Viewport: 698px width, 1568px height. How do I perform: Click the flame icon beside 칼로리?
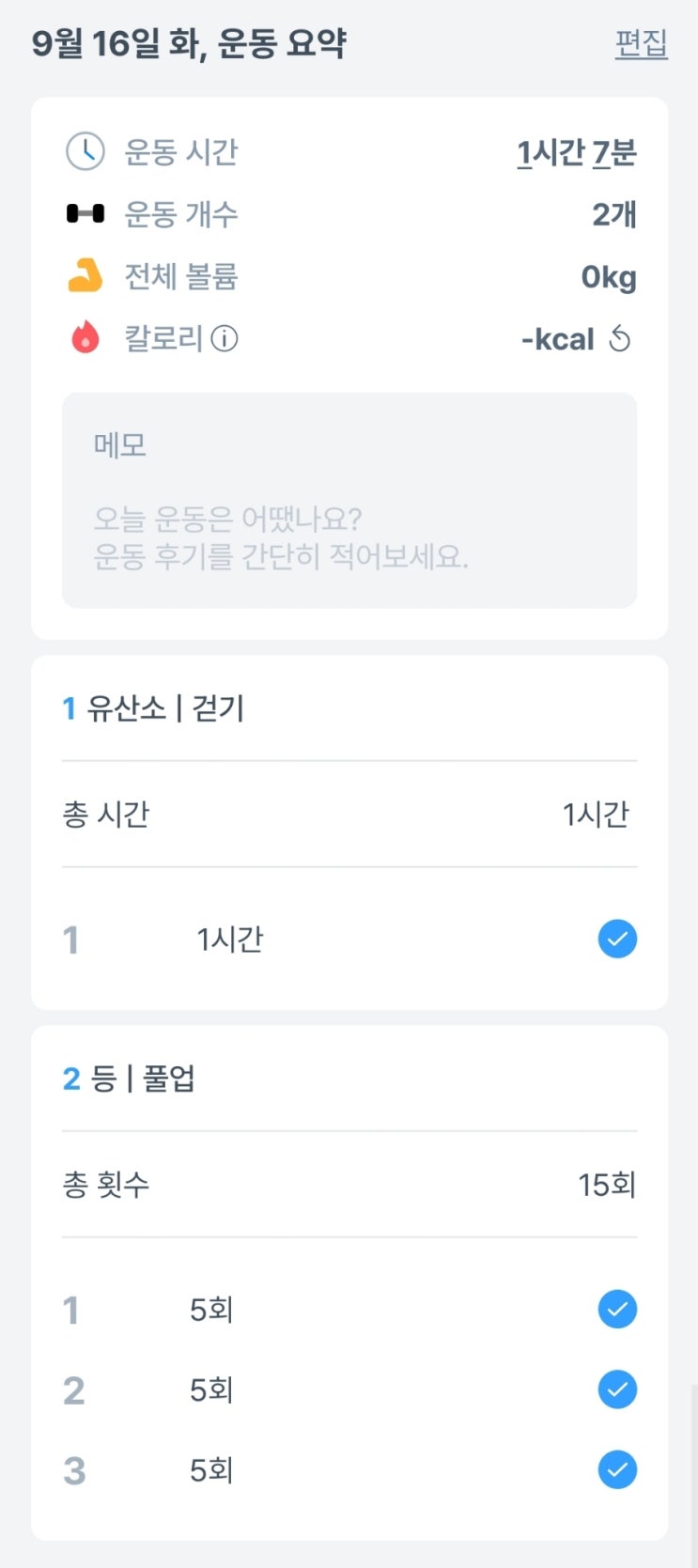85,337
